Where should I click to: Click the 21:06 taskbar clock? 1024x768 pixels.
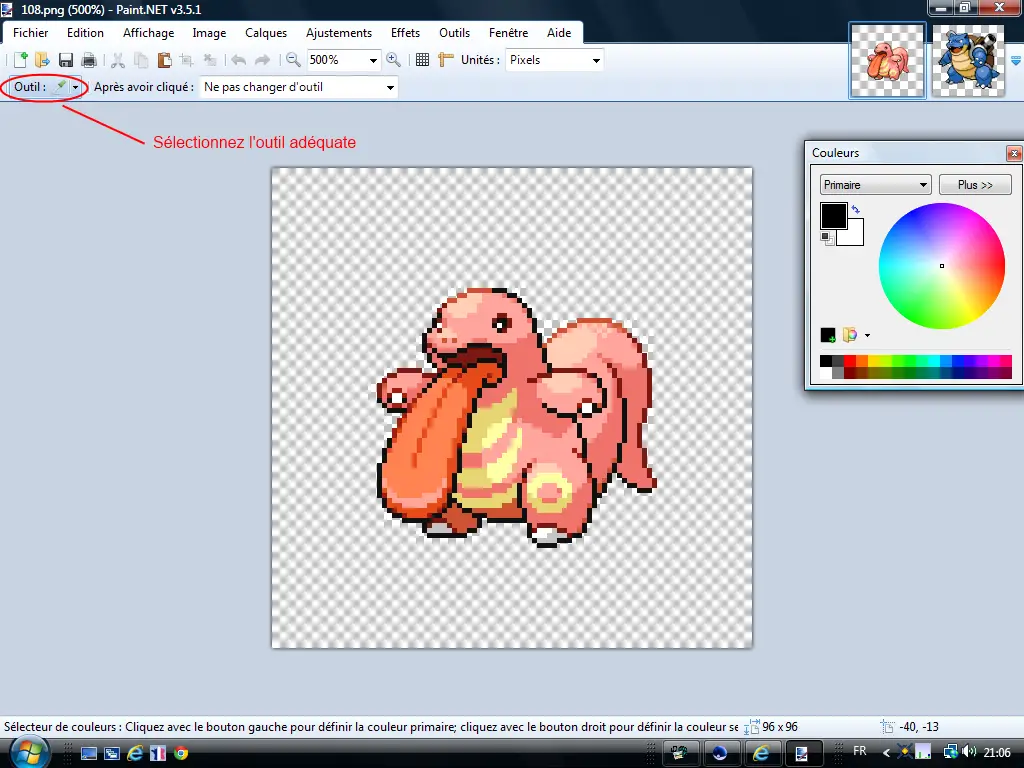(x=997, y=753)
